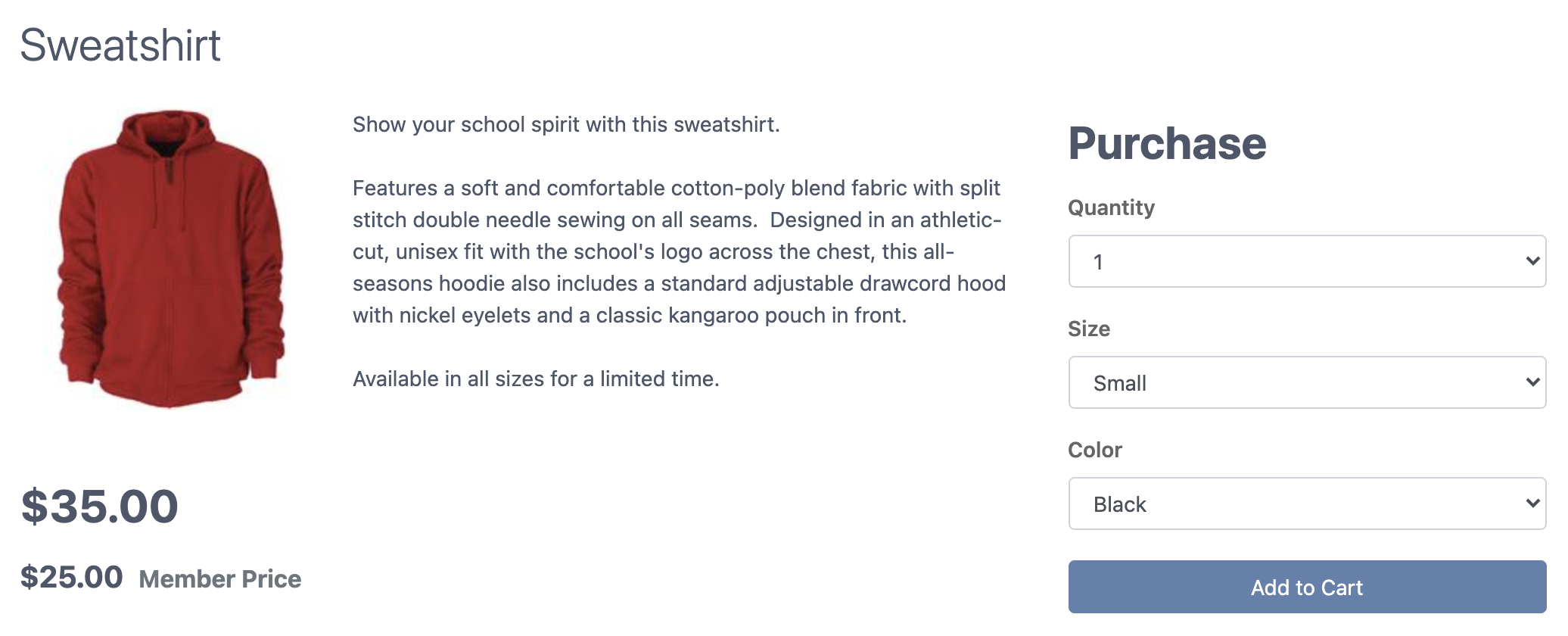Screen dimensions: 1568x636
Task: Click the cotton-poly blend description paragraph
Action: (680, 251)
